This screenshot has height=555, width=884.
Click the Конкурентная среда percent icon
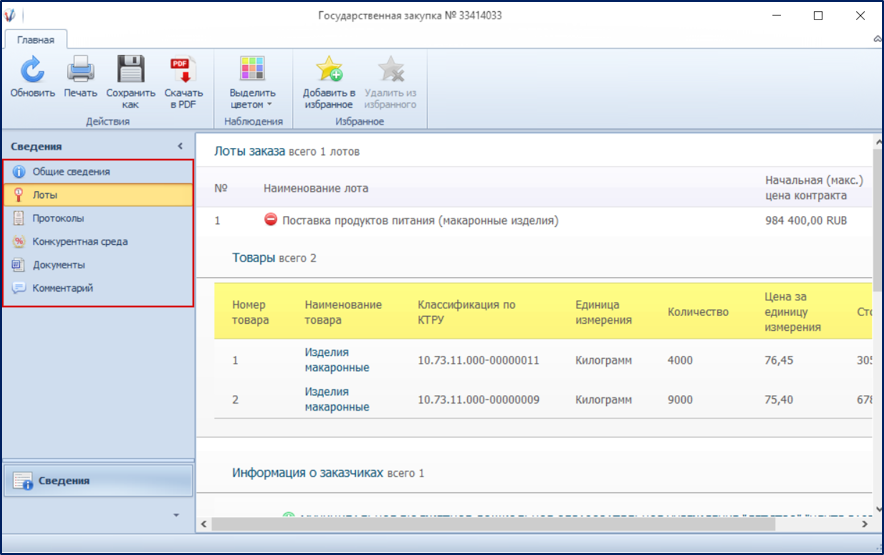[x=19, y=241]
